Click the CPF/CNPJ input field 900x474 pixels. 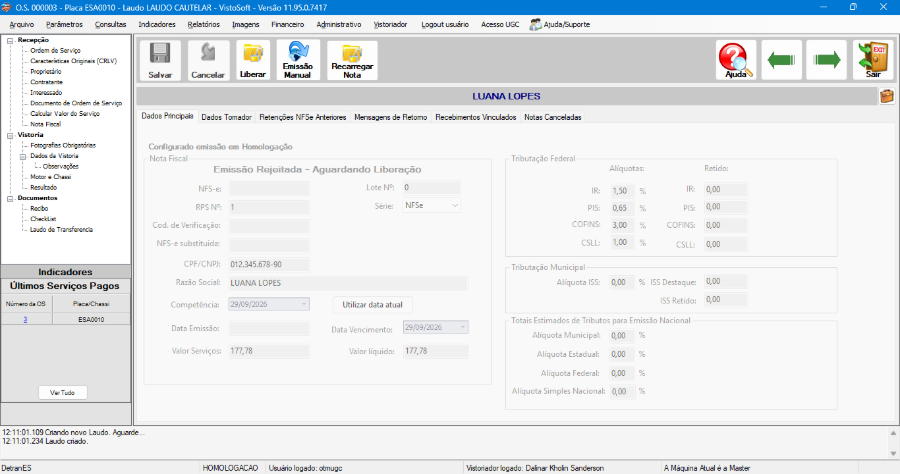pyautogui.click(x=269, y=265)
